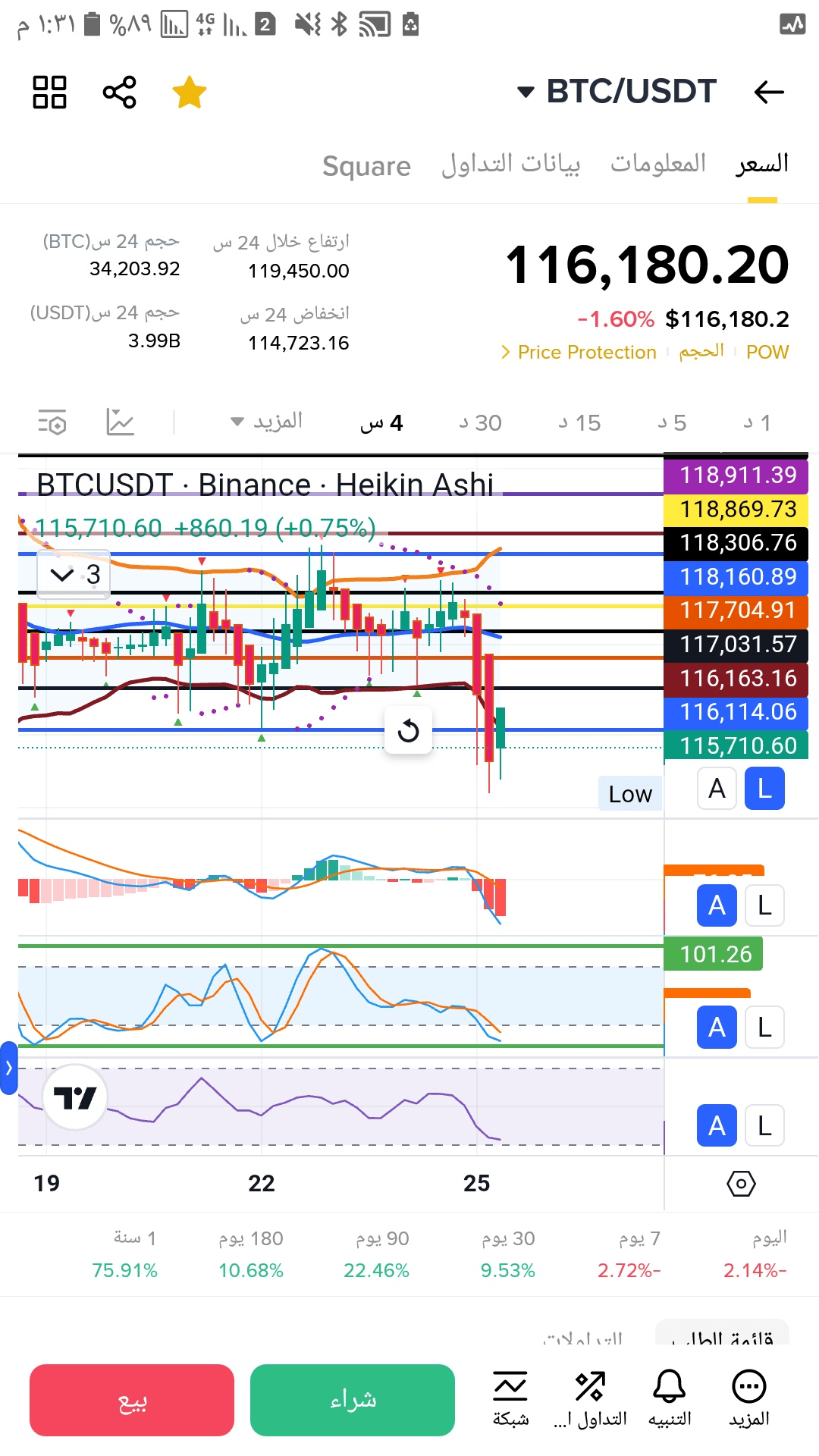Go back with the arrow icon
Image resolution: width=819 pixels, height=1456 pixels.
pyautogui.click(x=769, y=93)
